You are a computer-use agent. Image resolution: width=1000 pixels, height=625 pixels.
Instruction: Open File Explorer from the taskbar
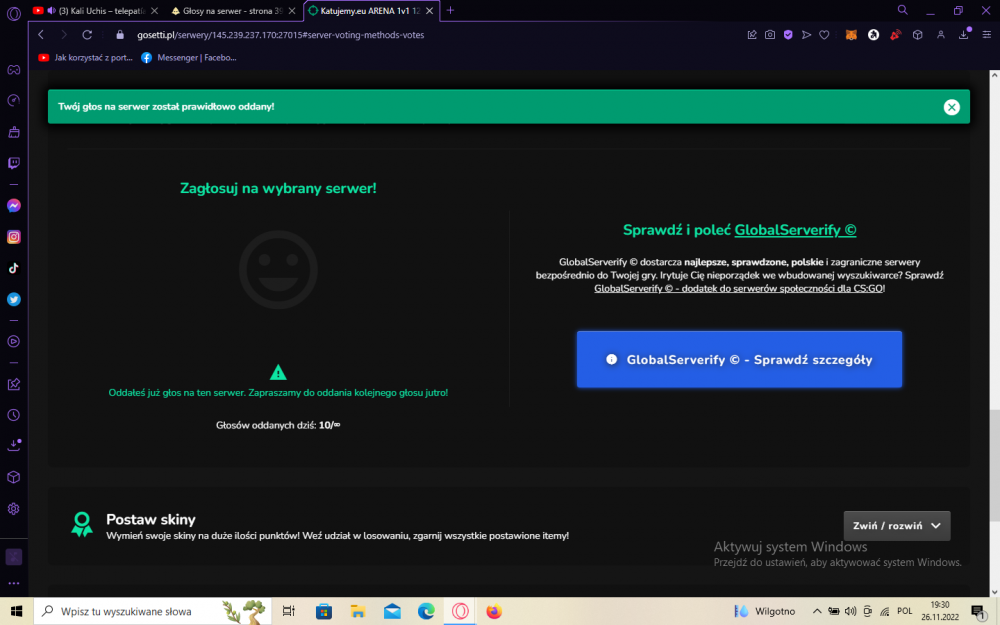pos(358,611)
